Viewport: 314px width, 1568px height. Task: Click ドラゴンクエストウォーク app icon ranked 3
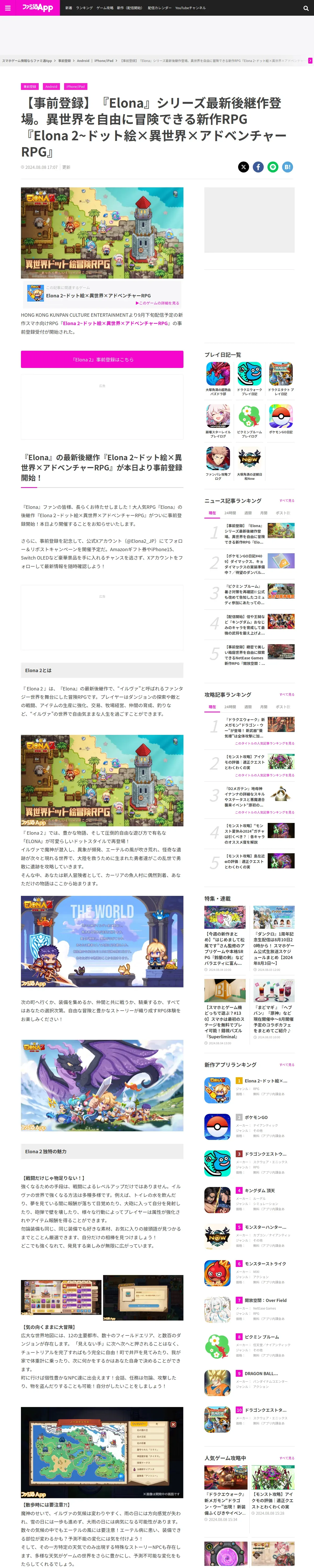(x=217, y=1163)
